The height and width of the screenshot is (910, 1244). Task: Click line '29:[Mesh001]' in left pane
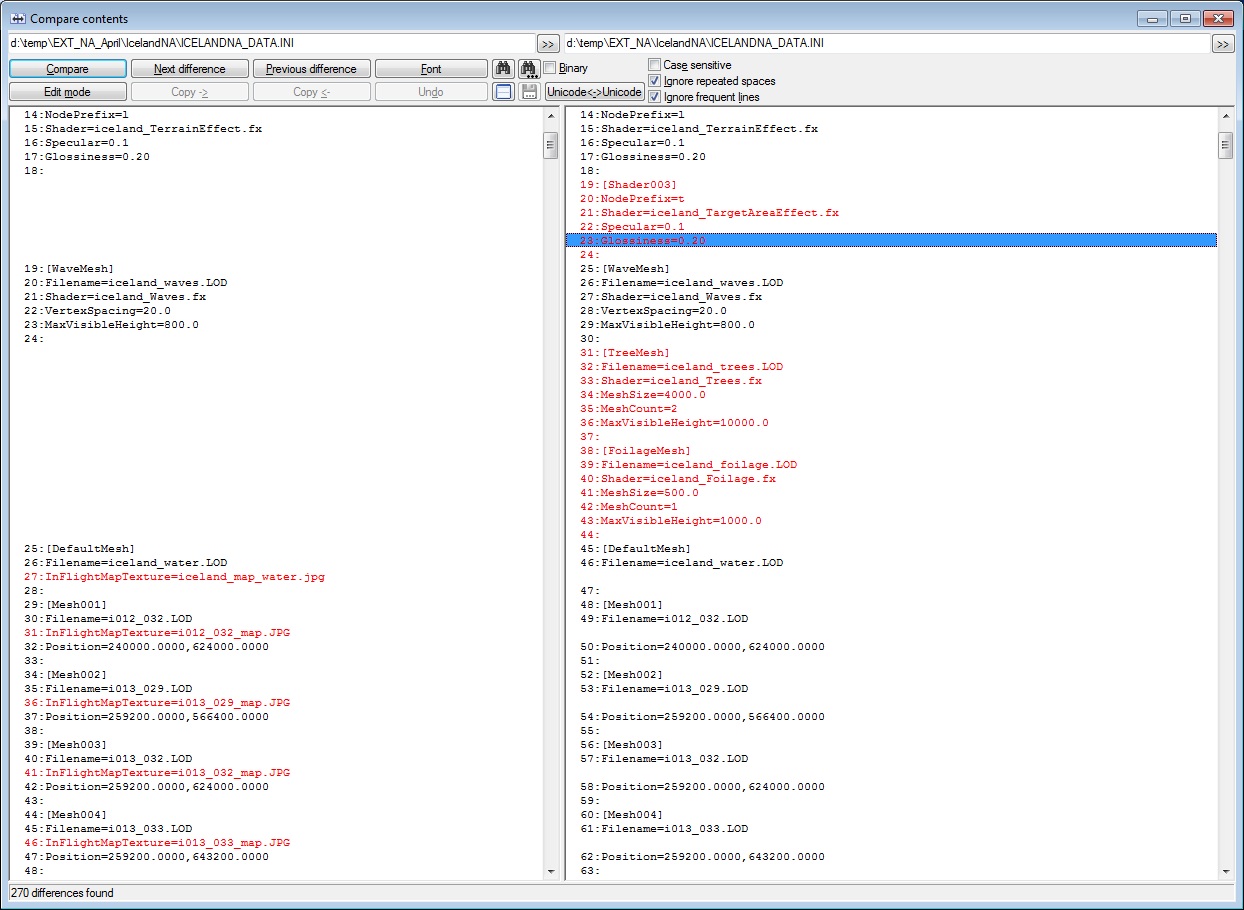coord(65,605)
